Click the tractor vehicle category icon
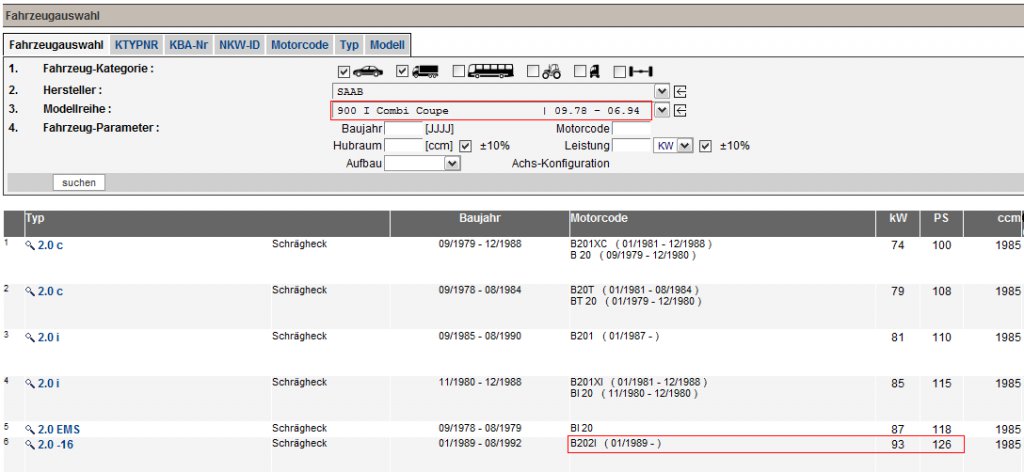This screenshot has height=472, width=1024. [x=551, y=72]
